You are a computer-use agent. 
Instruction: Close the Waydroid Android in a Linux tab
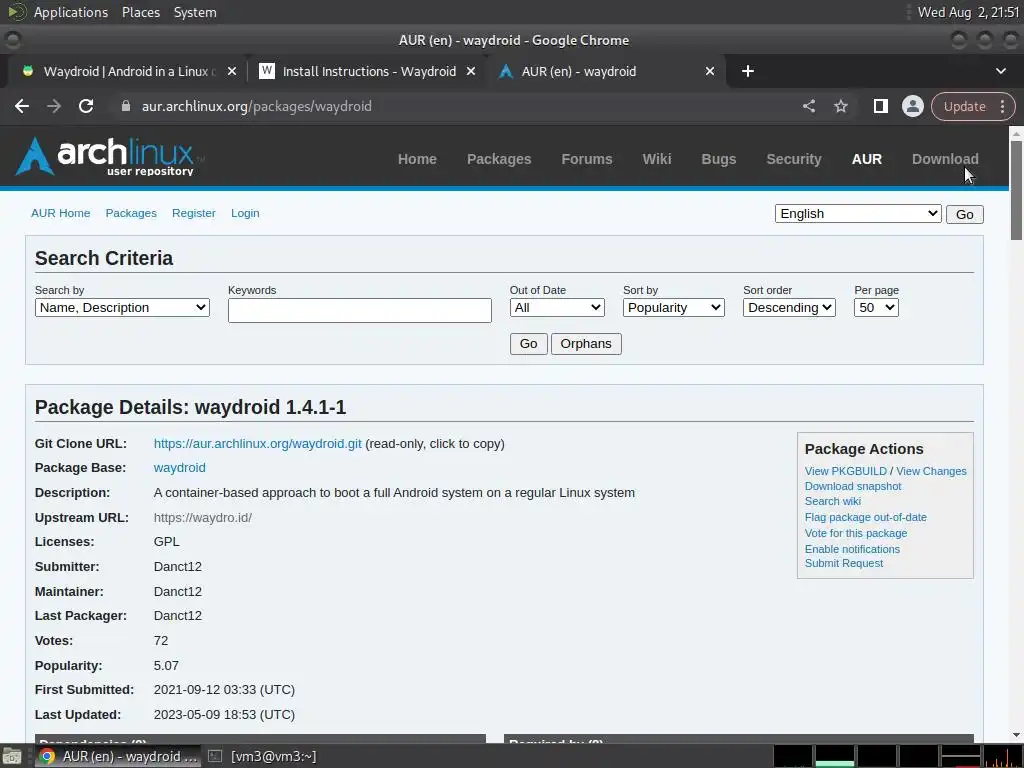coord(232,71)
